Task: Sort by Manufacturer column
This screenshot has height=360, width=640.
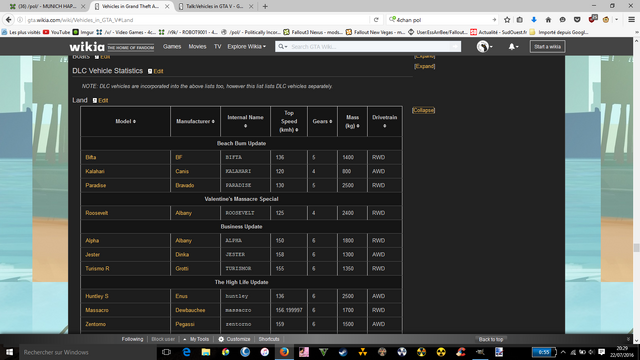Action: click(195, 121)
